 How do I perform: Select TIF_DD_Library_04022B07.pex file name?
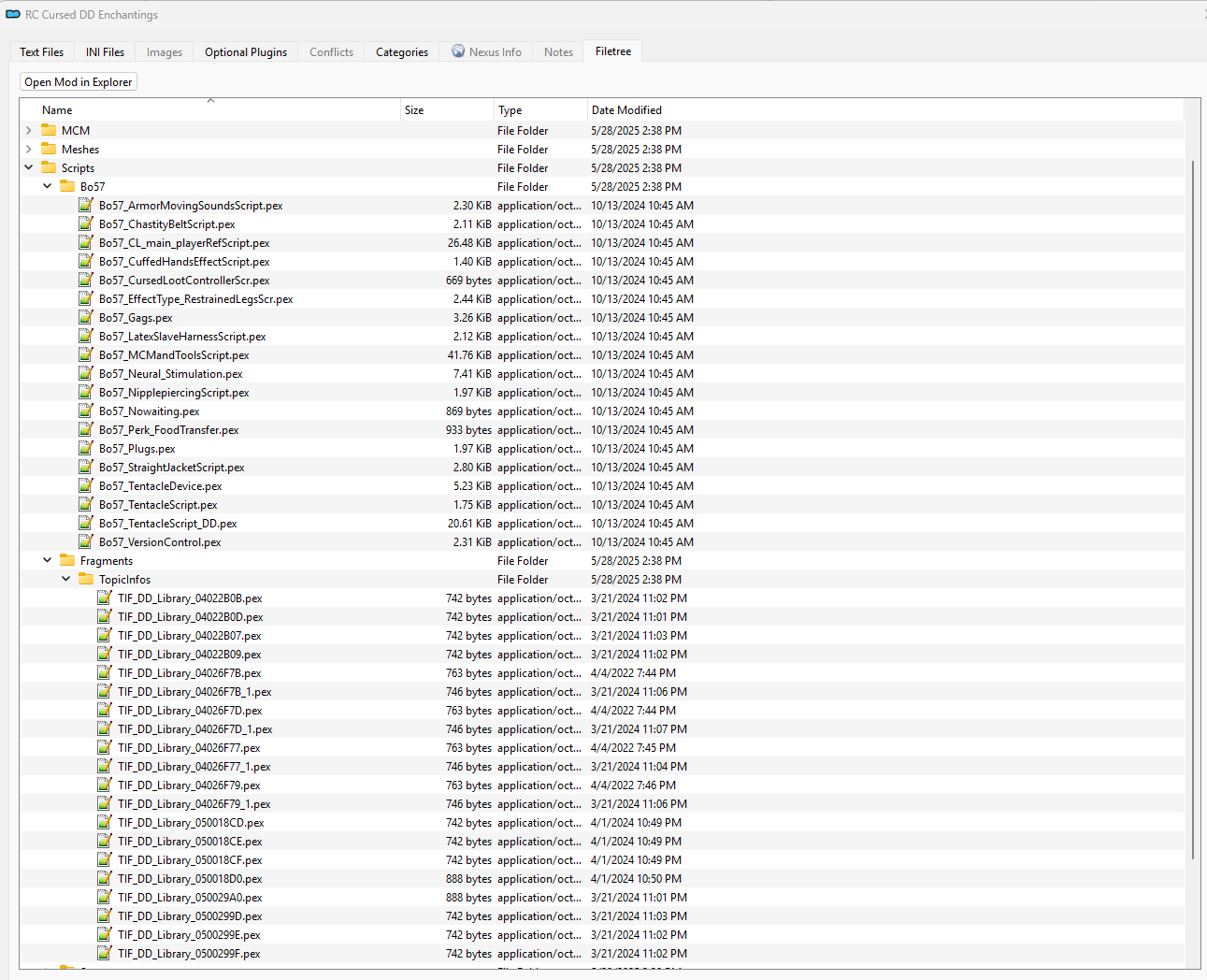[190, 636]
